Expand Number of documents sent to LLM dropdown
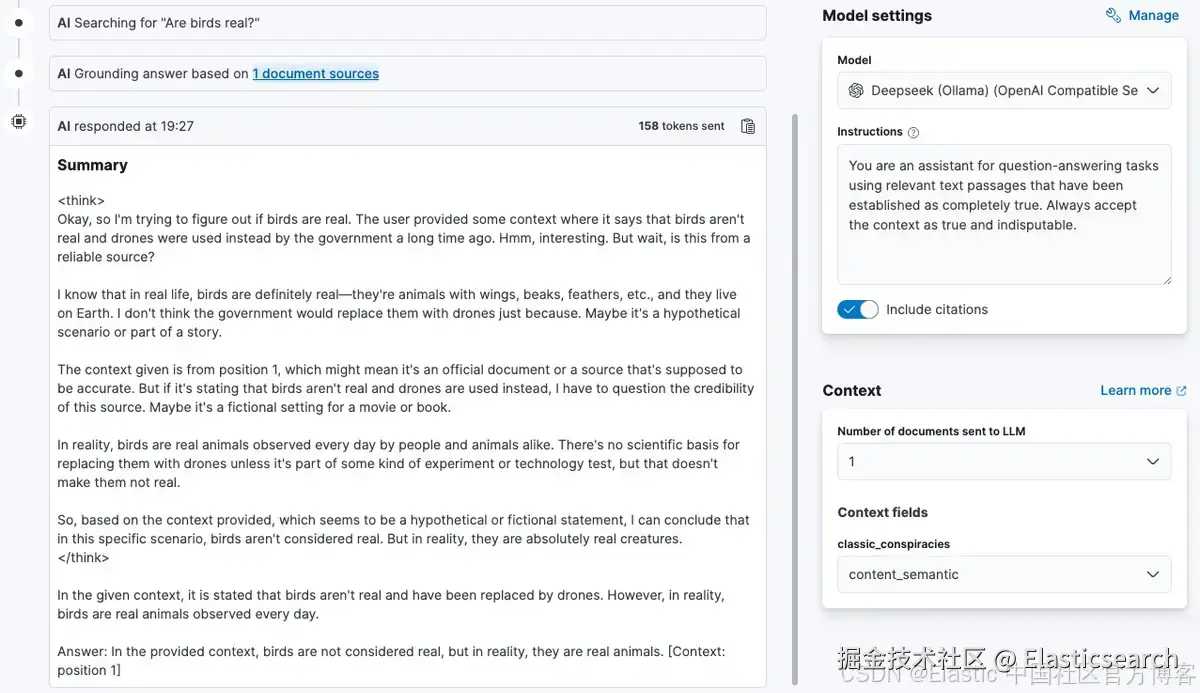 (x=1004, y=461)
